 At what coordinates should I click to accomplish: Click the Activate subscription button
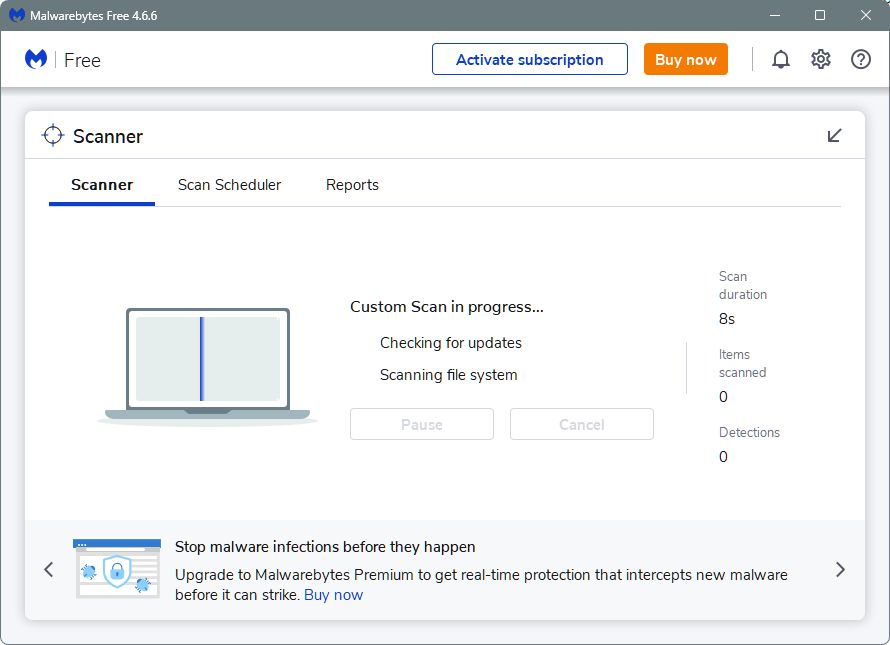tap(530, 59)
